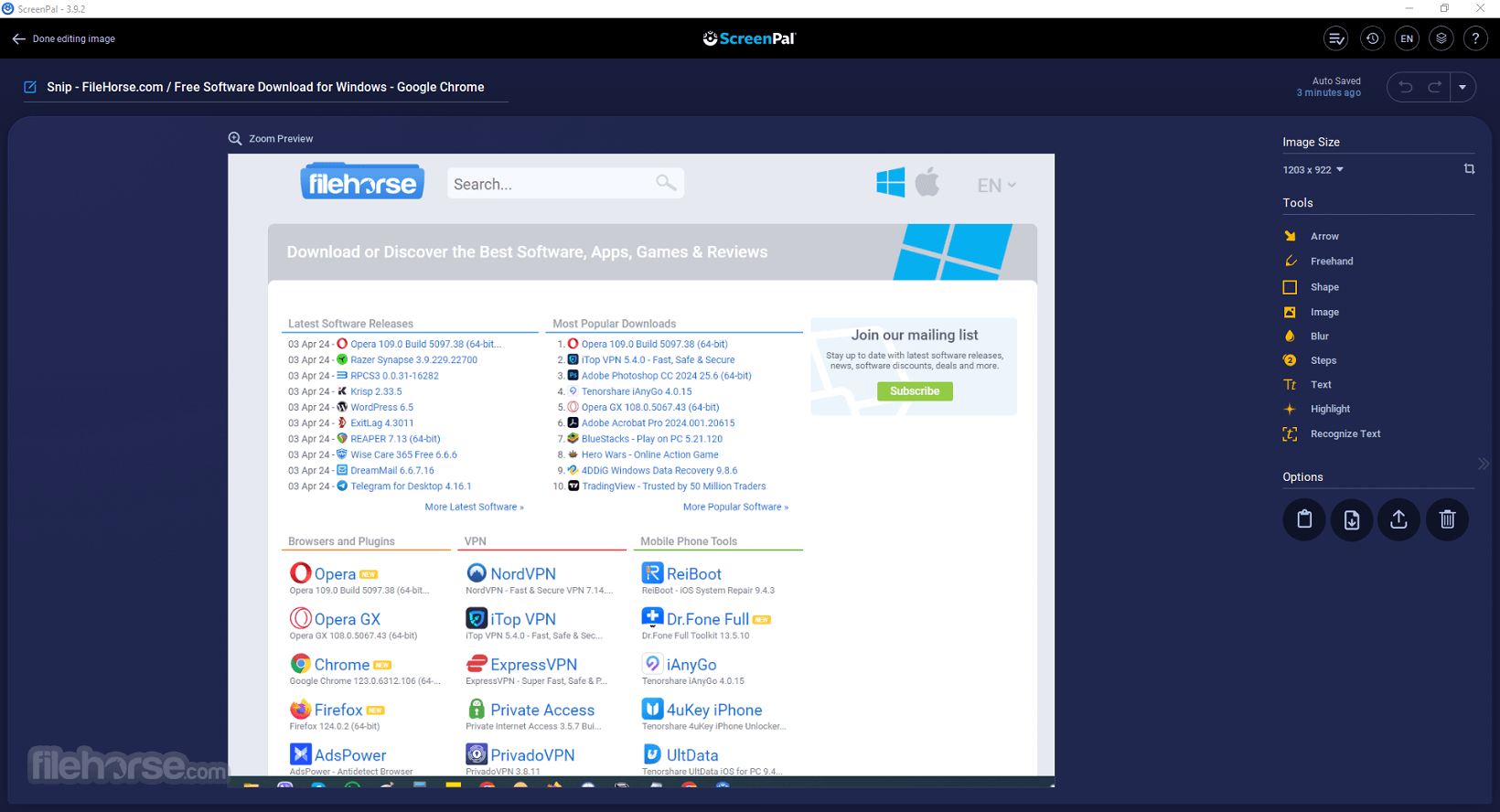Click 4DDiG Windows Data Recovery 9.8.6
The width and height of the screenshot is (1500, 812).
point(659,471)
